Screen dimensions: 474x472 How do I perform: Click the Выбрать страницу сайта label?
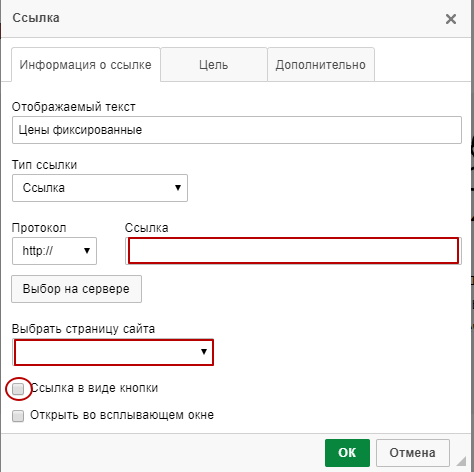point(83,329)
